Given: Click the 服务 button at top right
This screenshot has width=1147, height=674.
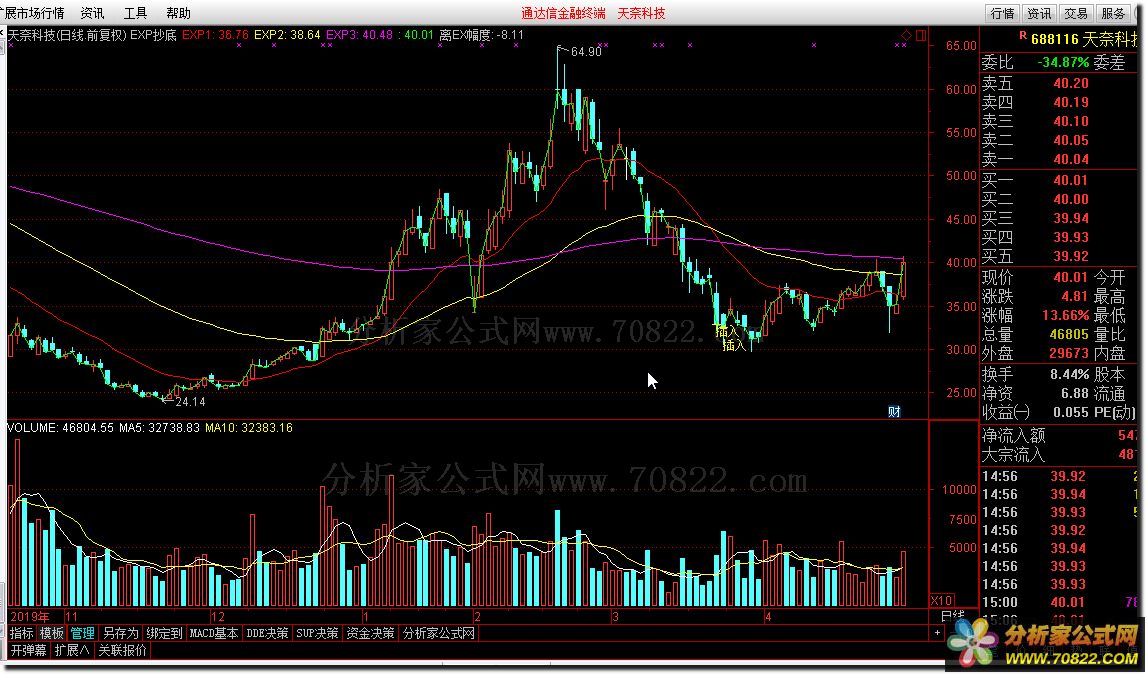Looking at the screenshot, I should (1113, 13).
